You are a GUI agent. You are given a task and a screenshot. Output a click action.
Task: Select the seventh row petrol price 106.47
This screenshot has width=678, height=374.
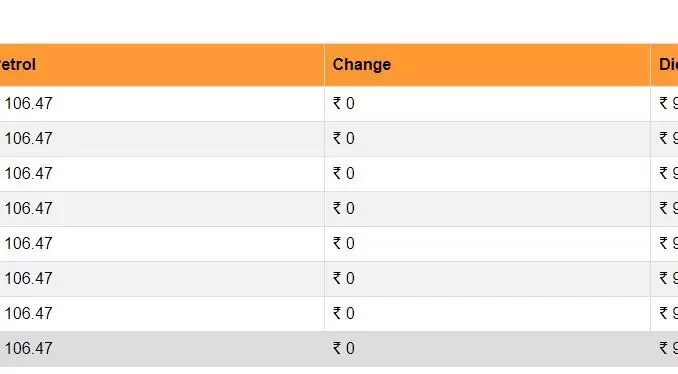tap(28, 313)
